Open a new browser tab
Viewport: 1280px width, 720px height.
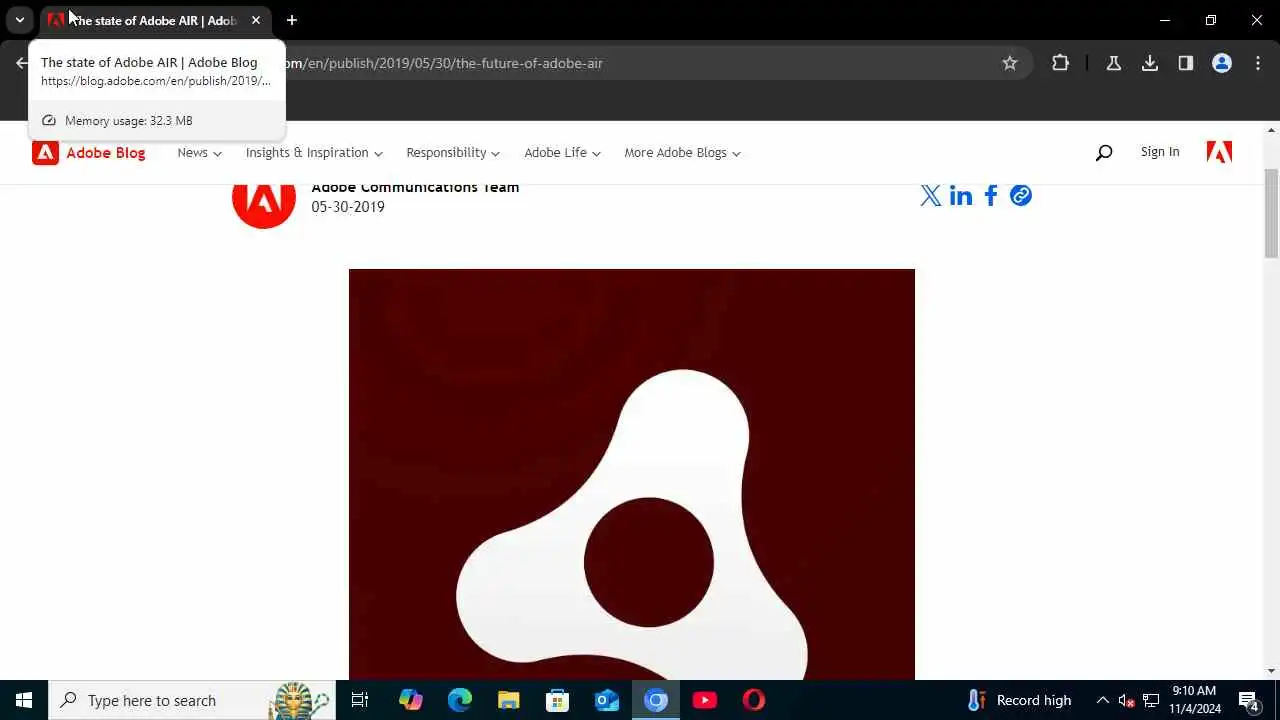[x=291, y=20]
